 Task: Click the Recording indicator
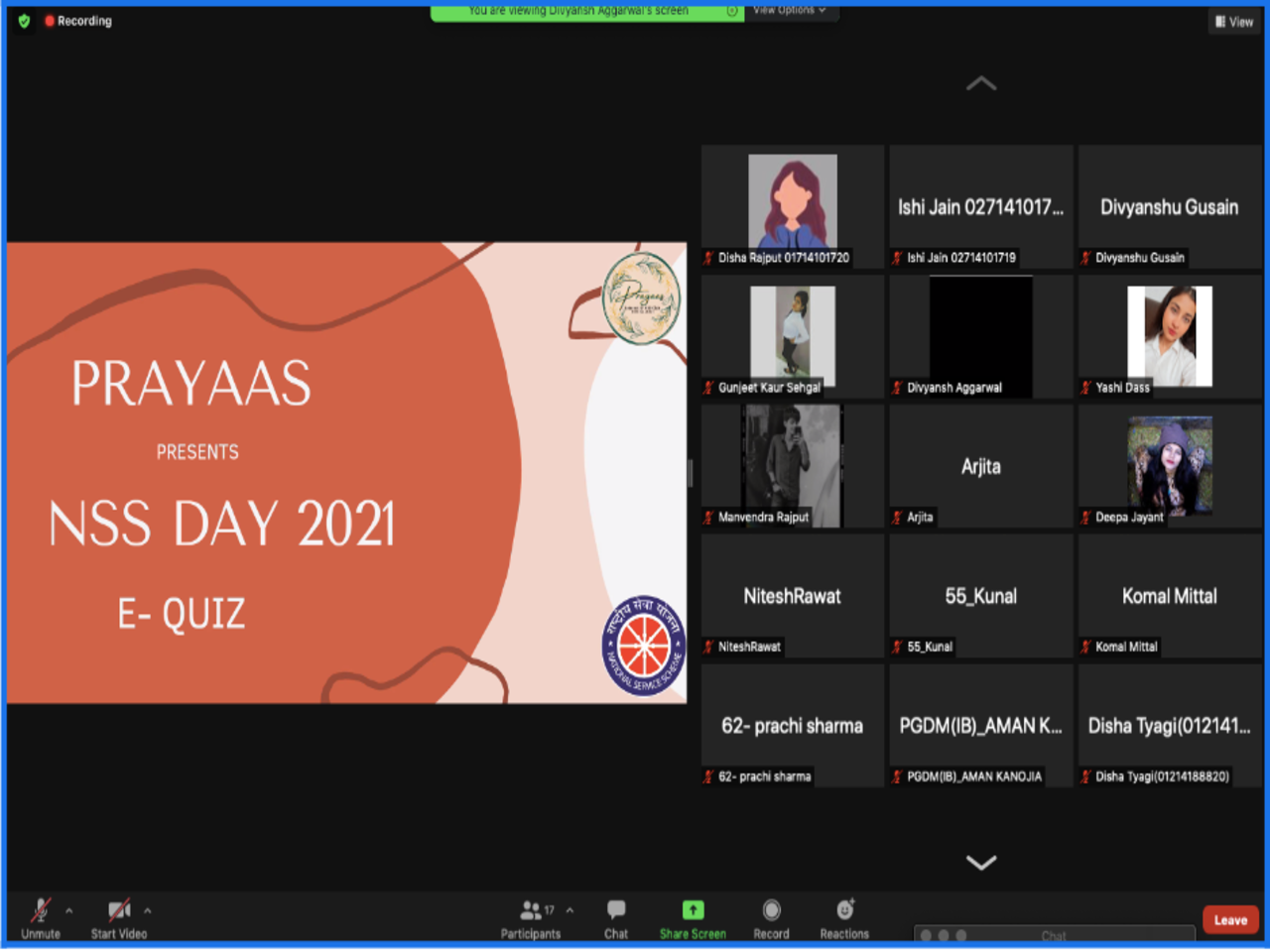(x=78, y=21)
